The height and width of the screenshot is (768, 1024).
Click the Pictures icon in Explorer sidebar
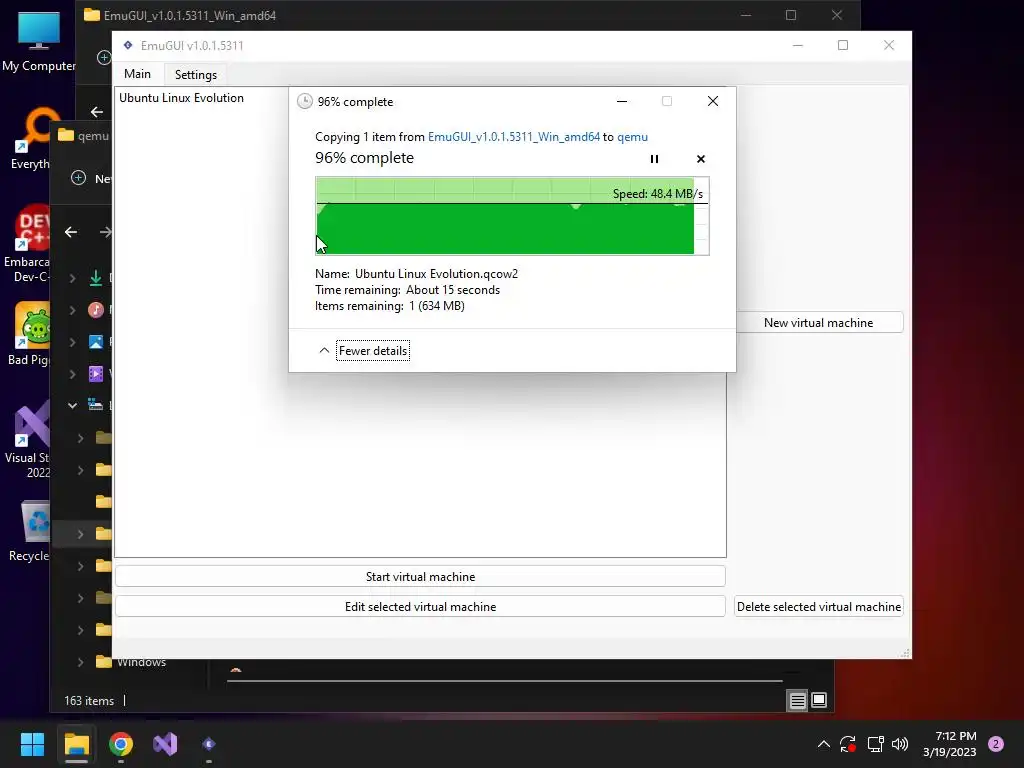coord(96,342)
